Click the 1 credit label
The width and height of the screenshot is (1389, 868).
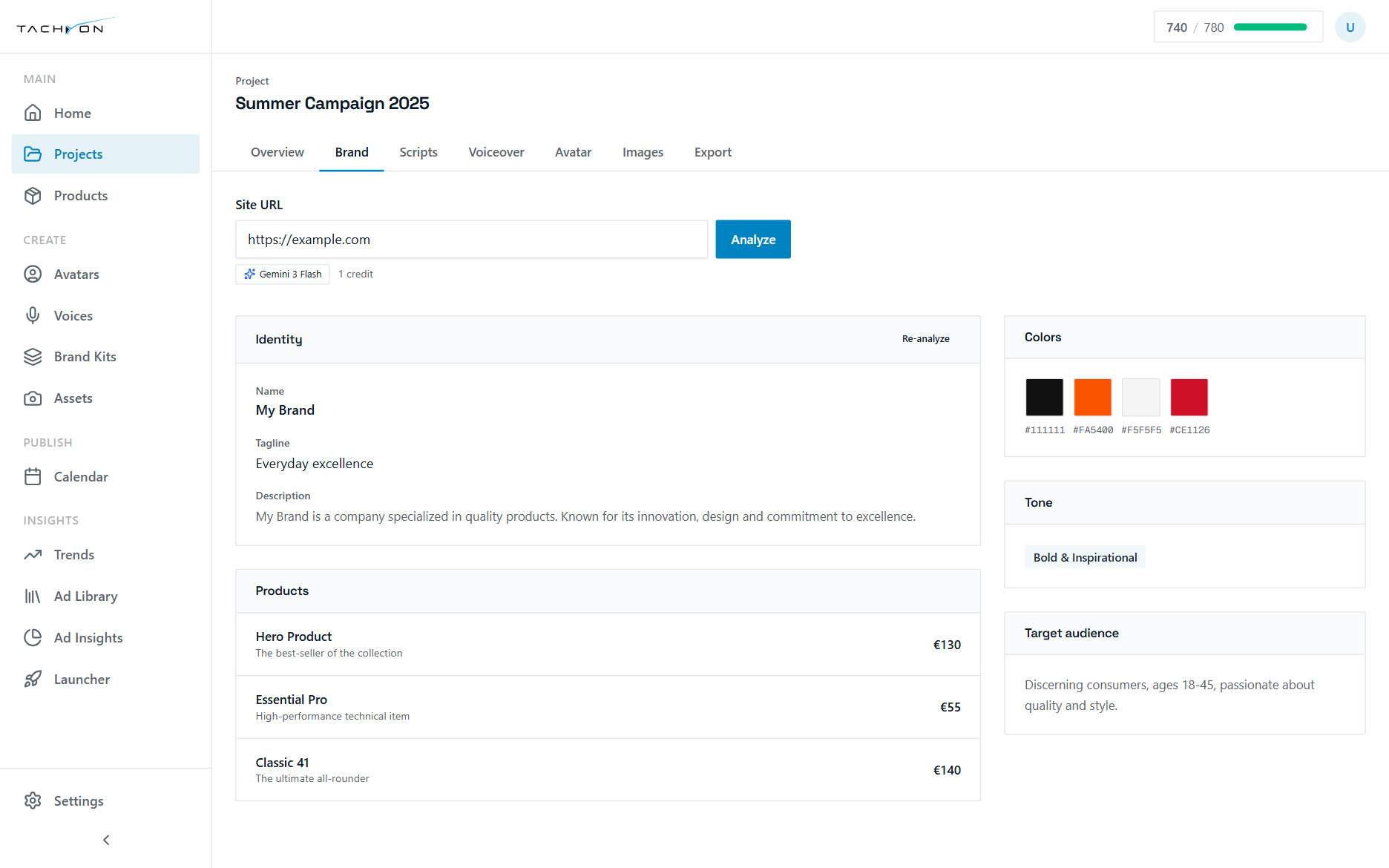coord(355,274)
